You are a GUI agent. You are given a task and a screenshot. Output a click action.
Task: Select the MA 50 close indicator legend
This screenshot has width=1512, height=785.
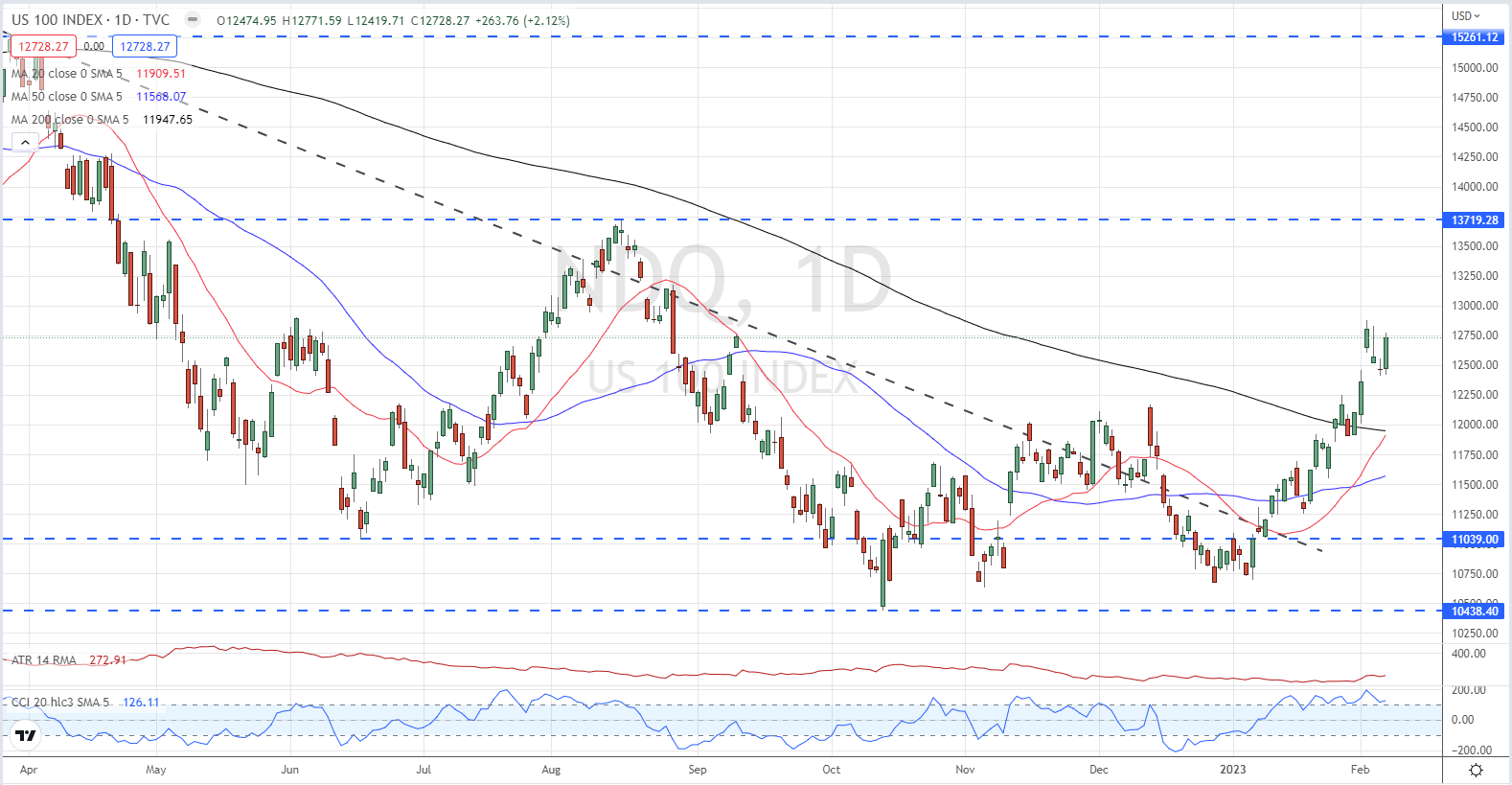(67, 96)
